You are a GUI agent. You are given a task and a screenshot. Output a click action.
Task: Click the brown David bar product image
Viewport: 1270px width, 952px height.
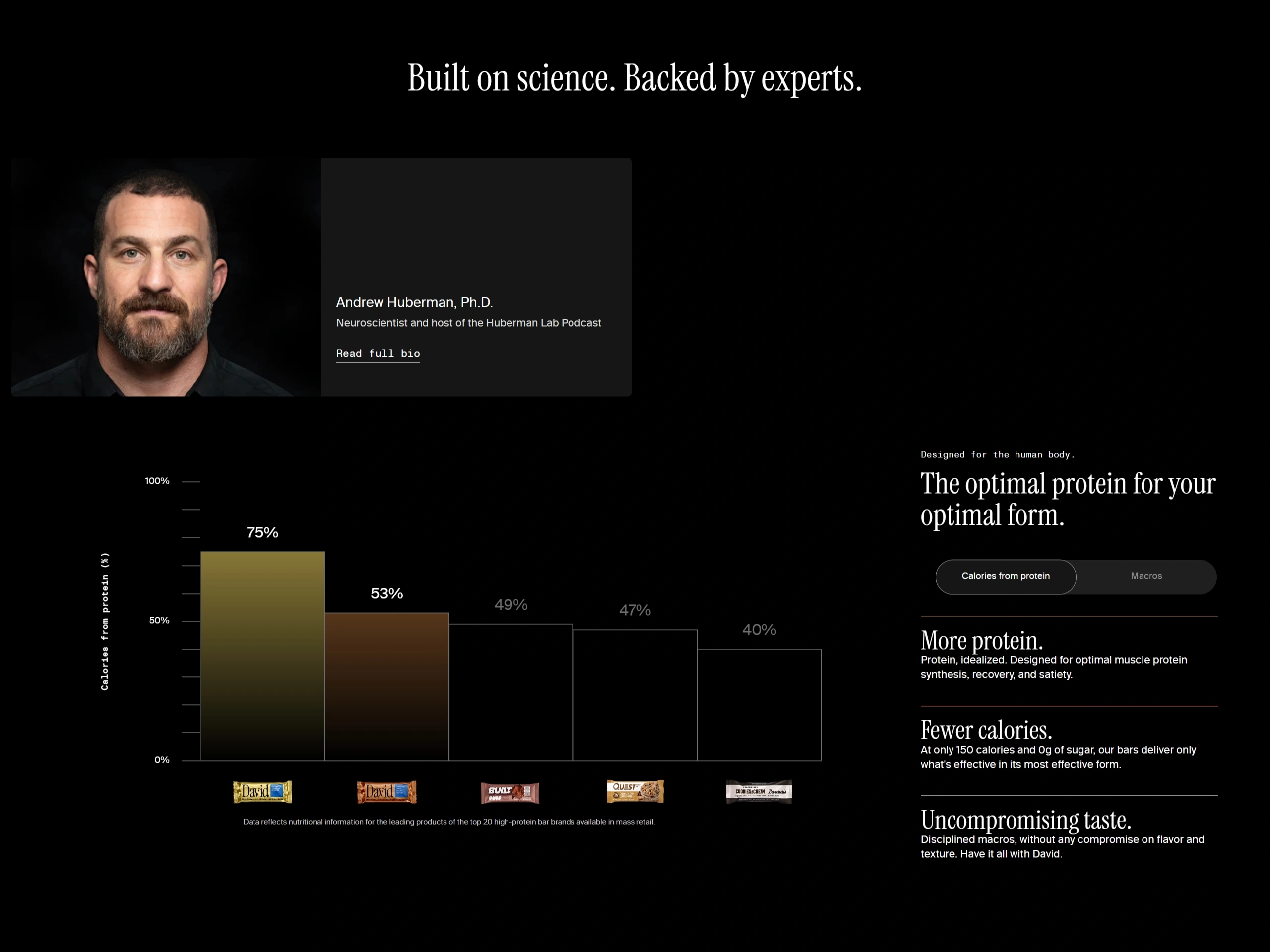click(x=386, y=792)
